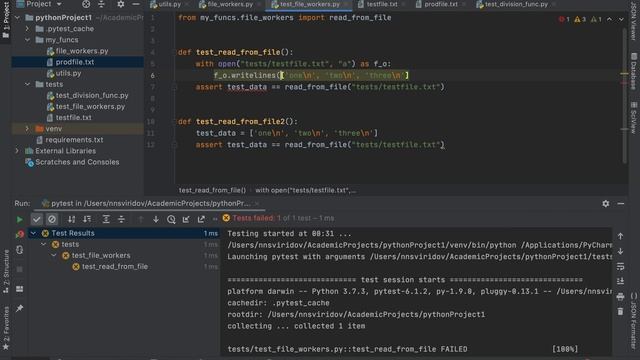Place cursor on line 11 test_data assignment
Viewport: 640px width, 360px height.
click(287, 133)
